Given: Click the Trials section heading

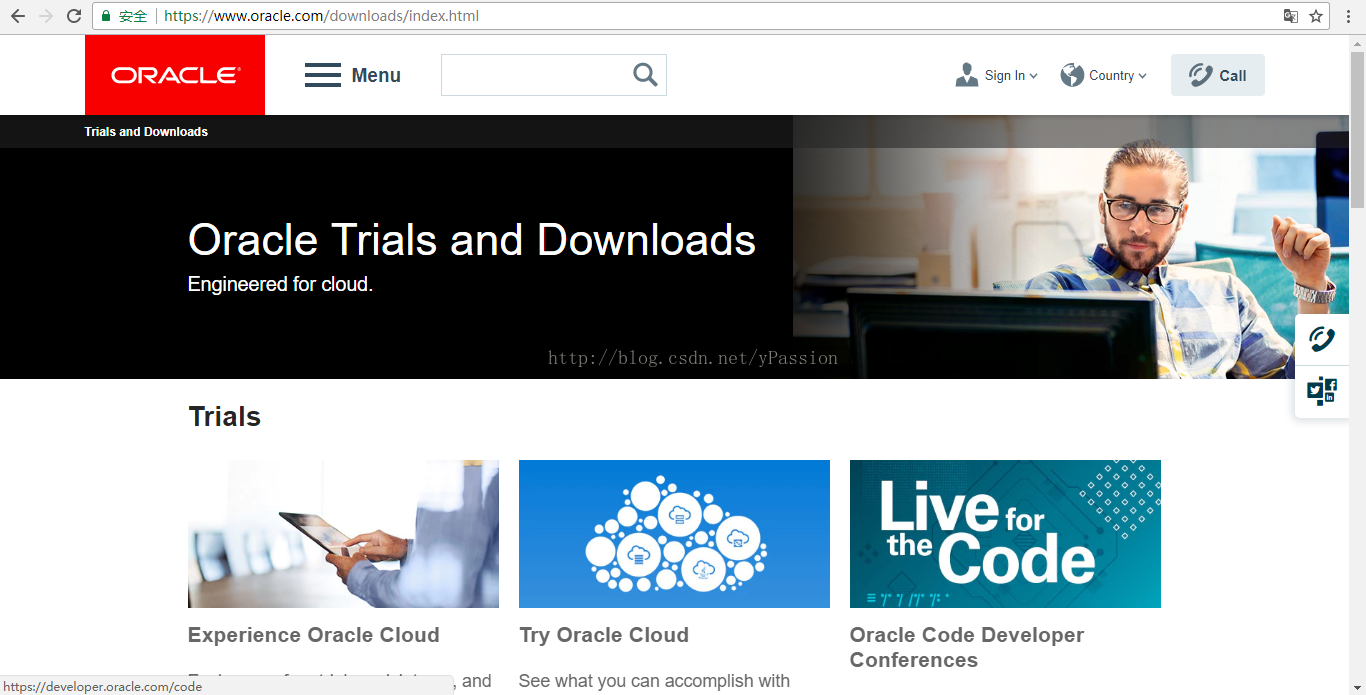Looking at the screenshot, I should click(225, 417).
